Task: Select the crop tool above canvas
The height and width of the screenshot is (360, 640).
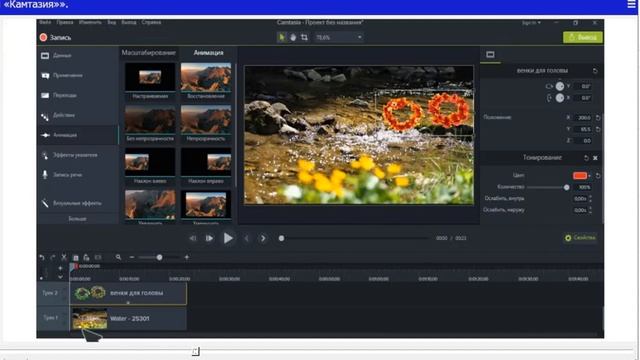Action: (304, 37)
